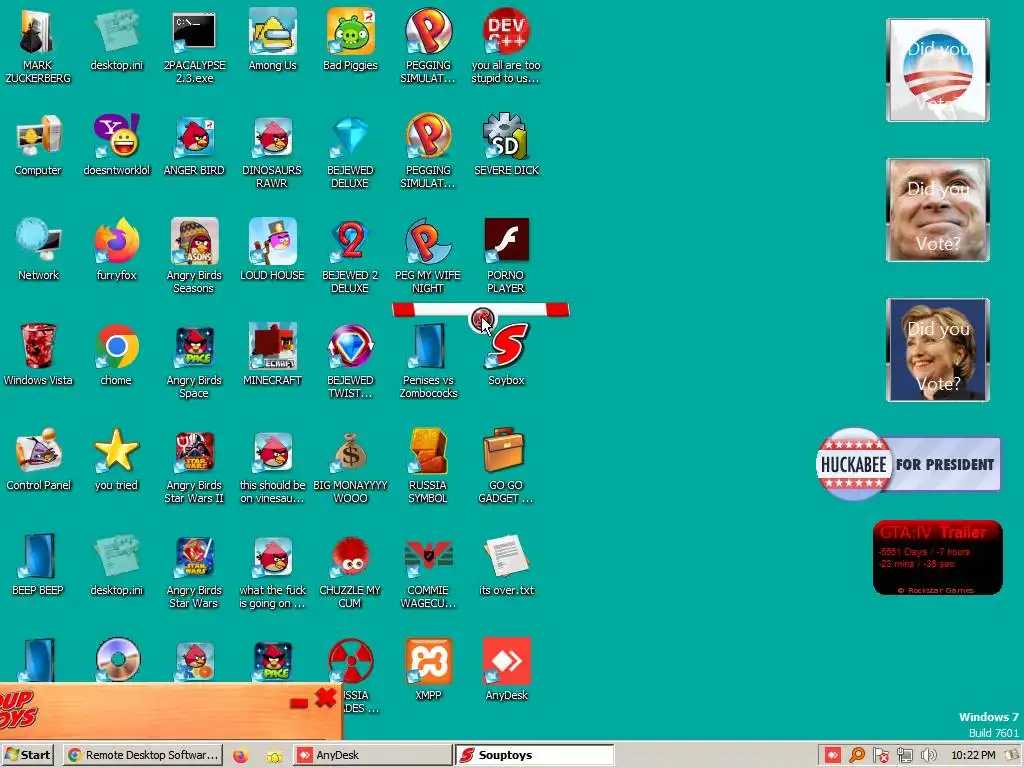Screen dimensions: 1024x768
Task: Open the Start menu
Action: [x=28, y=755]
